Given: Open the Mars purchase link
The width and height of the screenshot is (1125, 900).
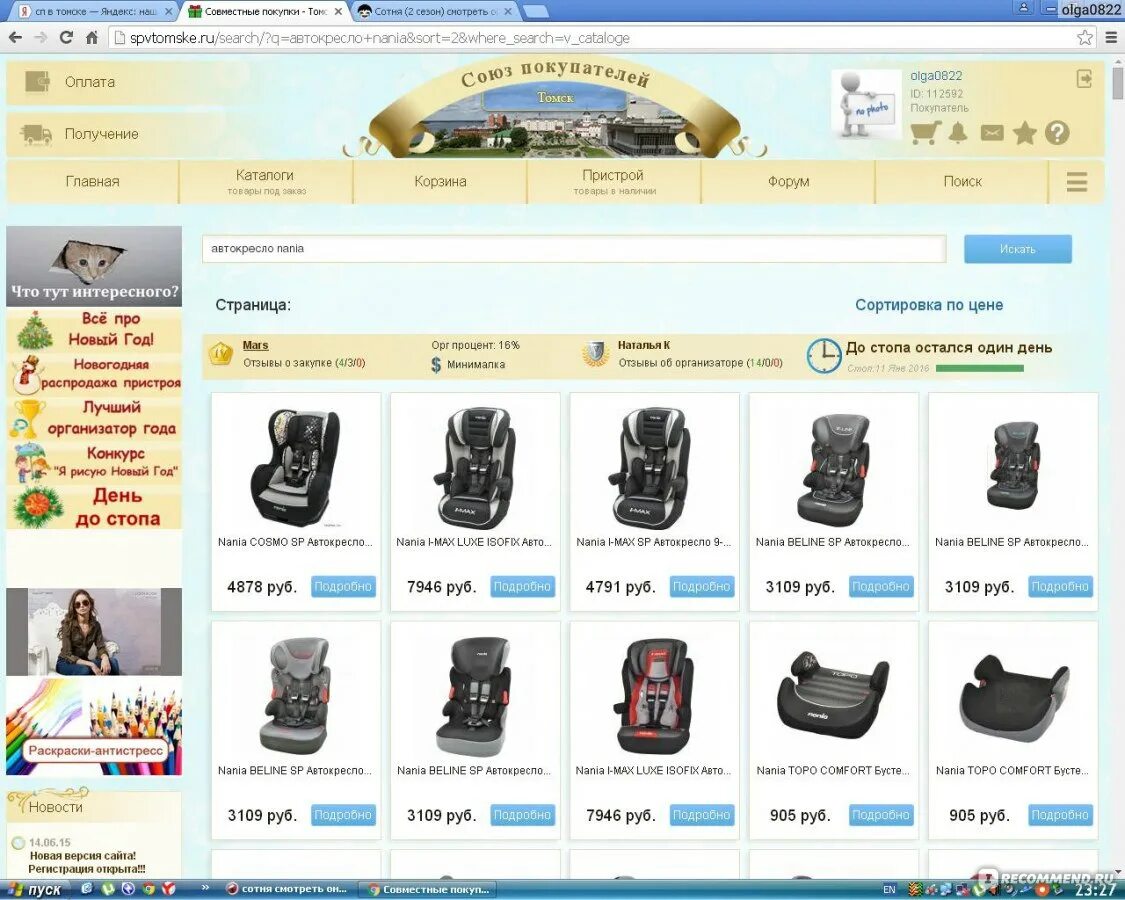Looking at the screenshot, I should pos(255,345).
